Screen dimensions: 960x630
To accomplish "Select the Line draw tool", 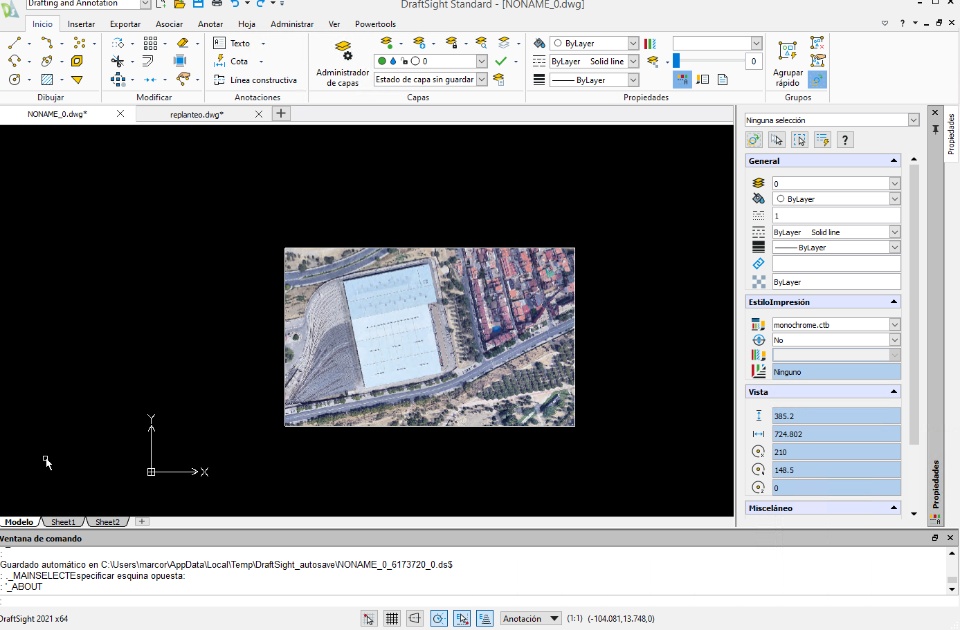I will click(x=15, y=43).
